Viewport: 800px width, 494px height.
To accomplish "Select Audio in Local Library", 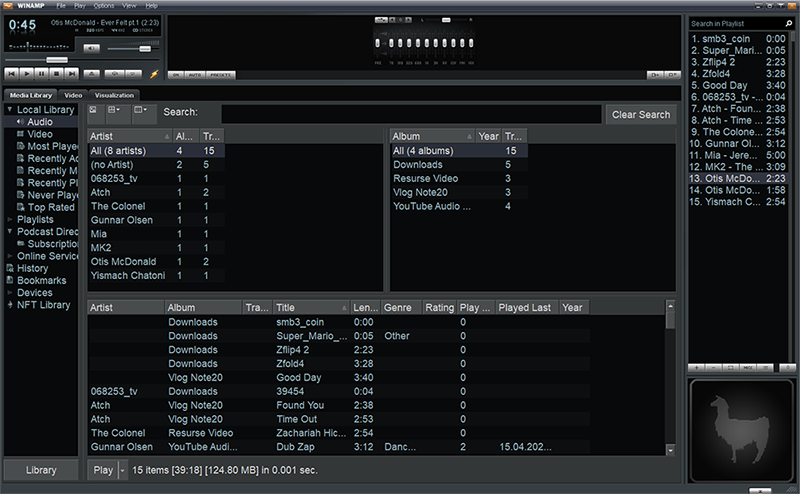I will pyautogui.click(x=40, y=122).
